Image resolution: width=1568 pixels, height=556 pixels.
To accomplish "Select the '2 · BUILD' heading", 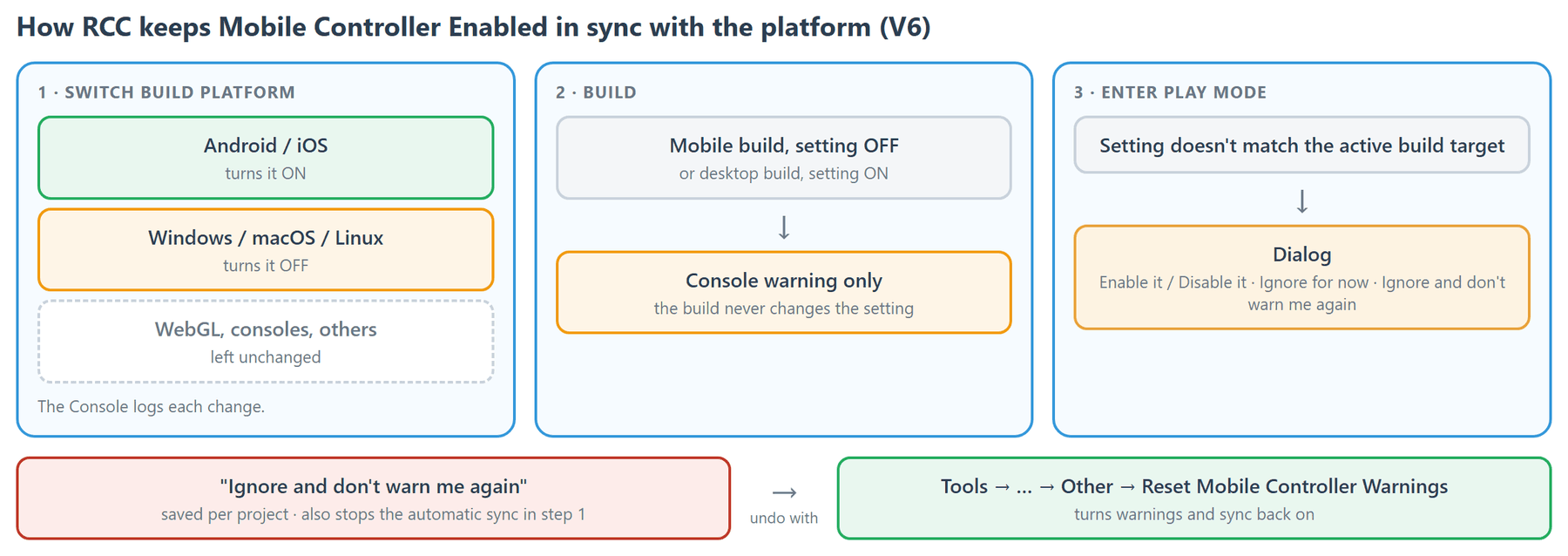I will (x=596, y=92).
